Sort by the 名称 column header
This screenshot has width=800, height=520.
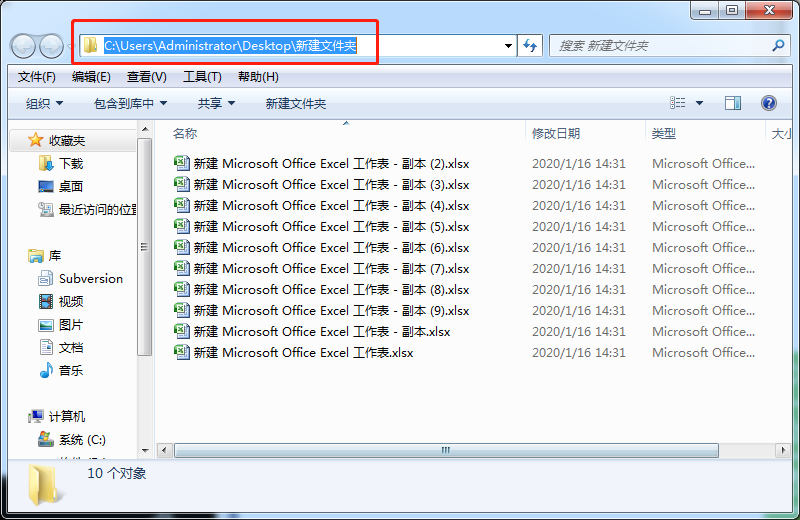click(x=185, y=134)
